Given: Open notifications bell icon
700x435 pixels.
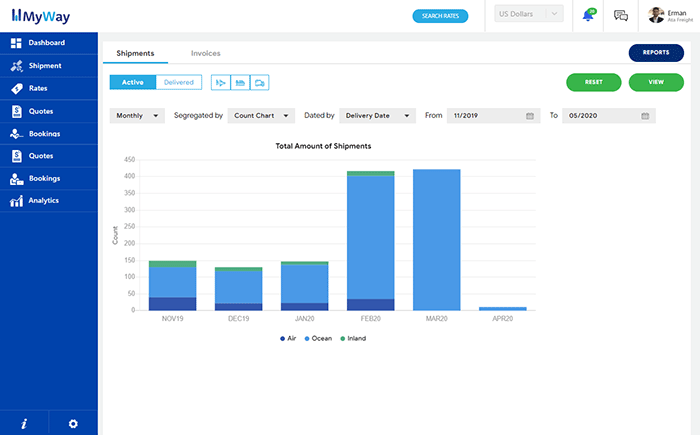Looking at the screenshot, I should (588, 16).
